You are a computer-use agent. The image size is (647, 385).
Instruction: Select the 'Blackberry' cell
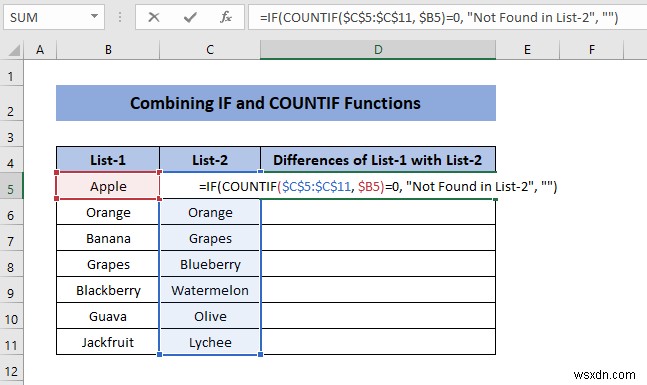[108, 290]
